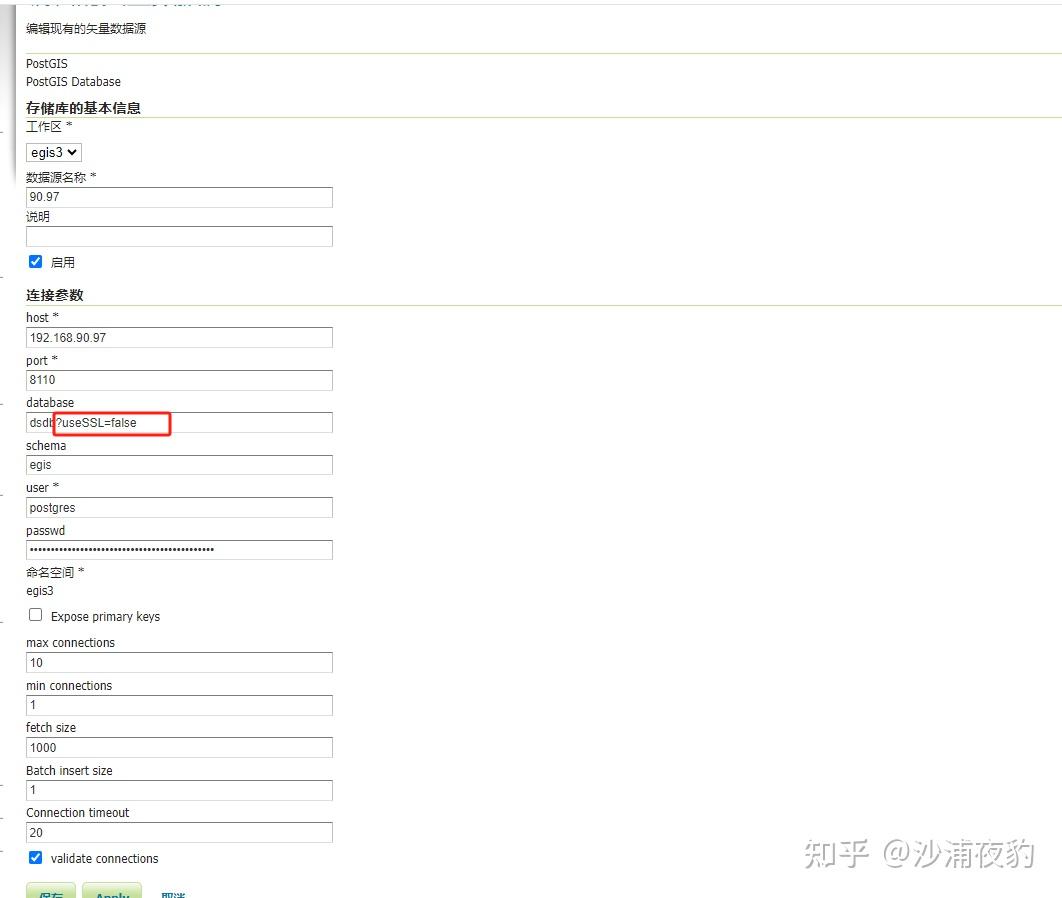
Task: Expand the workspace combo box arrow
Action: point(72,152)
